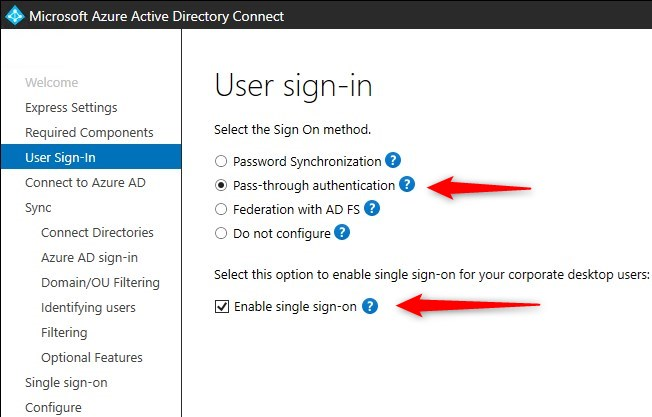The width and height of the screenshot is (652, 417).
Task: Click help icon beside Pass-through authentication
Action: click(407, 184)
